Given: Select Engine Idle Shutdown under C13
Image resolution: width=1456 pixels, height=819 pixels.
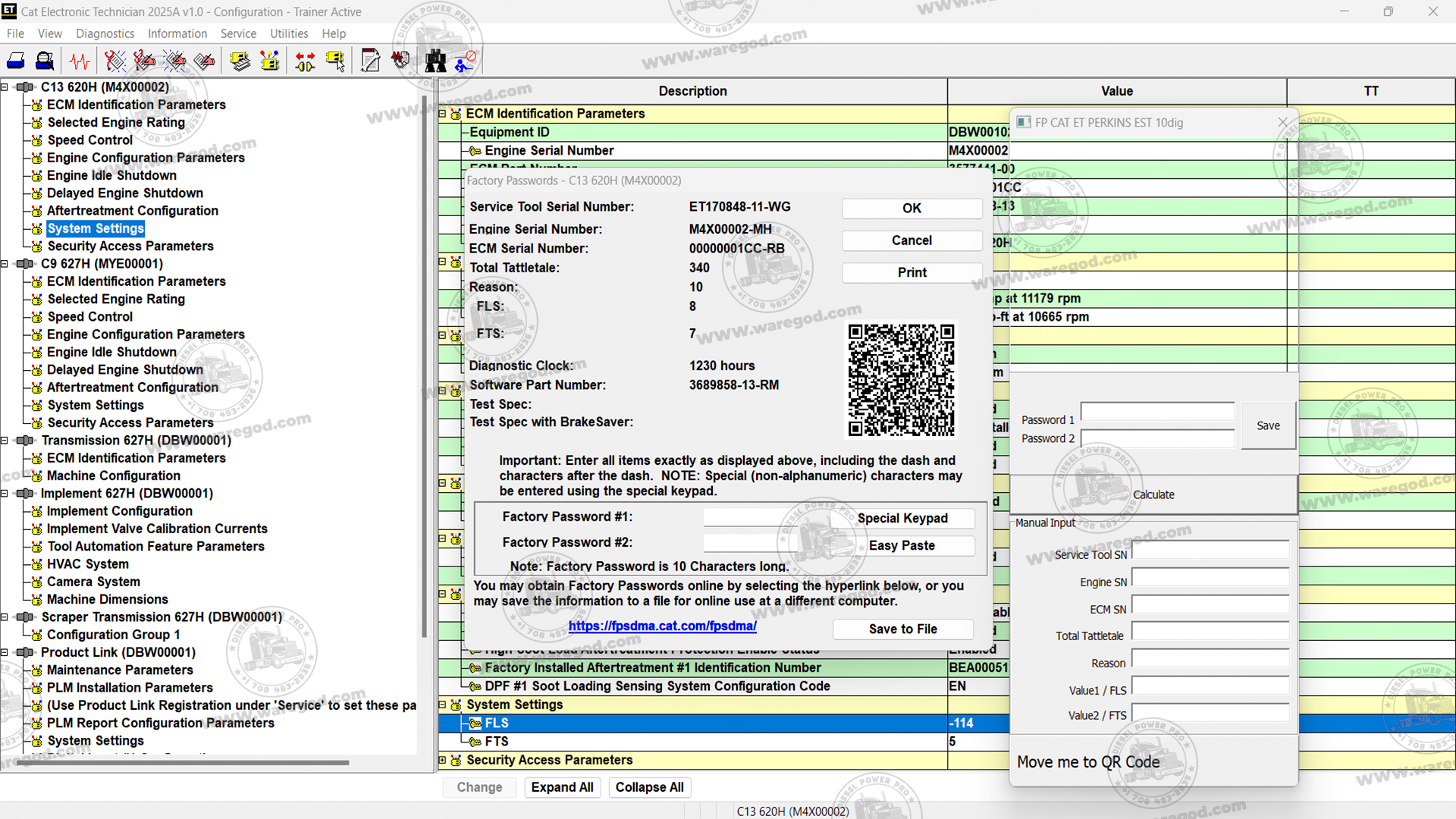Looking at the screenshot, I should pyautogui.click(x=111, y=175).
